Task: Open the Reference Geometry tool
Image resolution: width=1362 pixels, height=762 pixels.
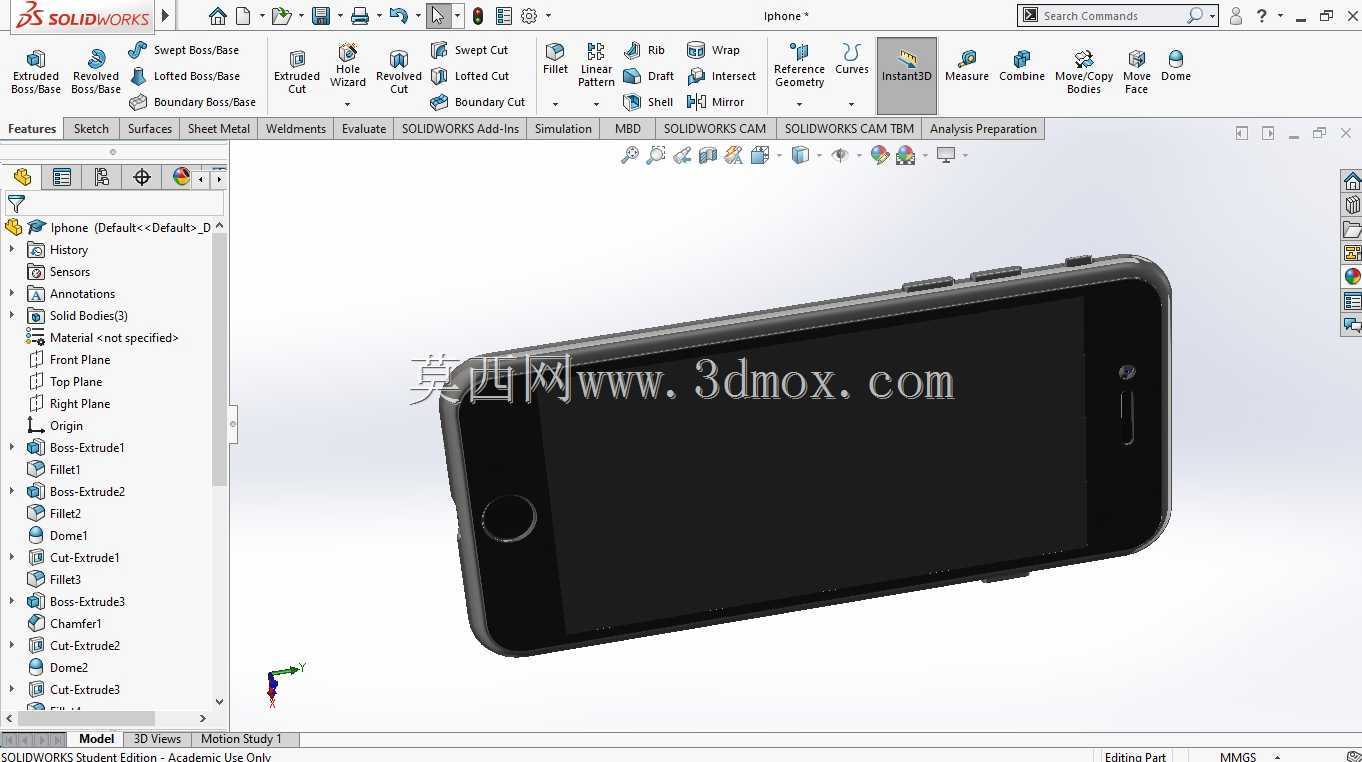Action: click(x=799, y=66)
